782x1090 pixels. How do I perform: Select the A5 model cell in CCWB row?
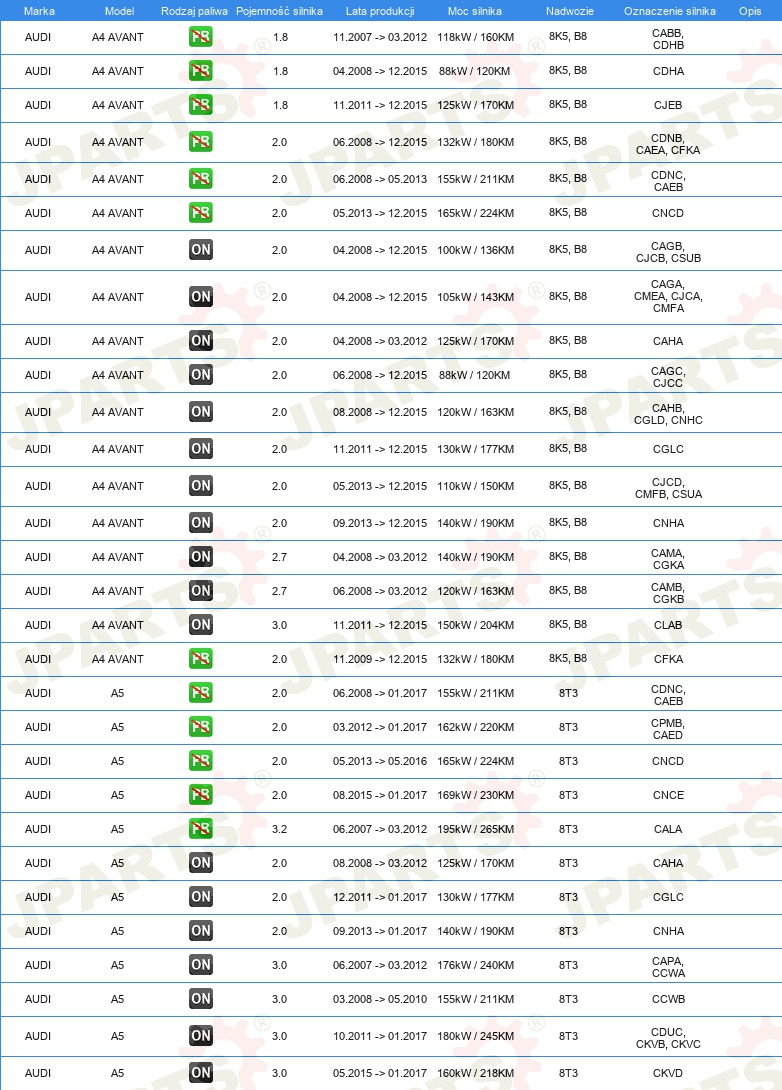click(x=117, y=1000)
